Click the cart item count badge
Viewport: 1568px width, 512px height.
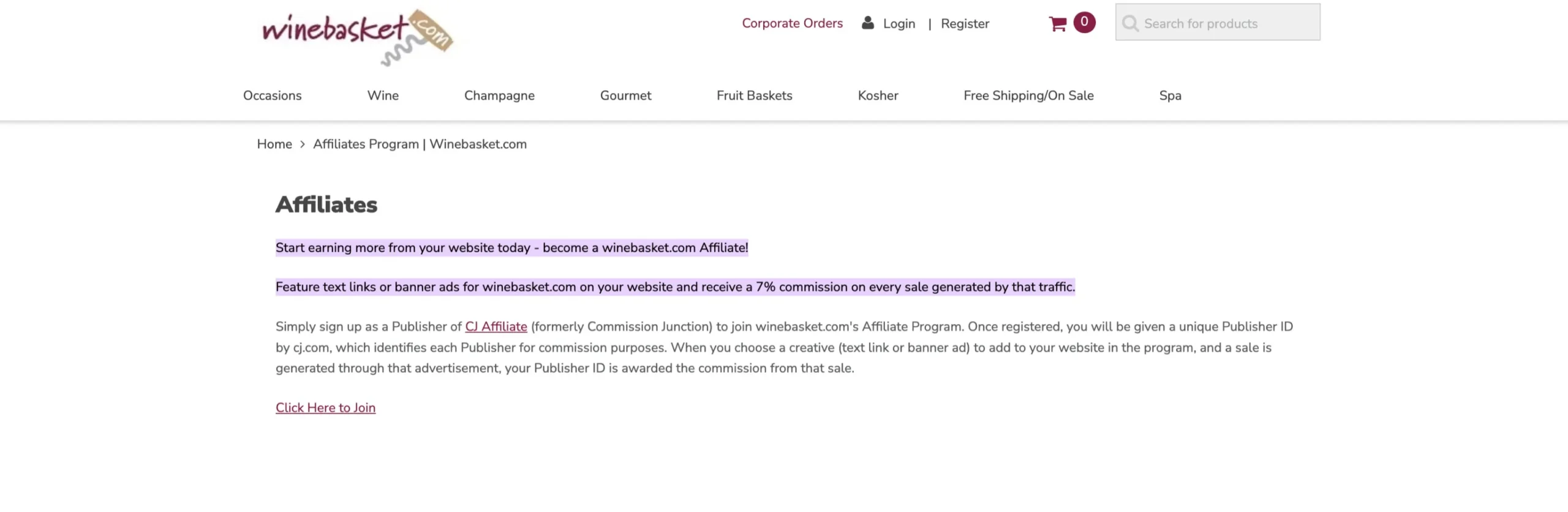pyautogui.click(x=1084, y=22)
